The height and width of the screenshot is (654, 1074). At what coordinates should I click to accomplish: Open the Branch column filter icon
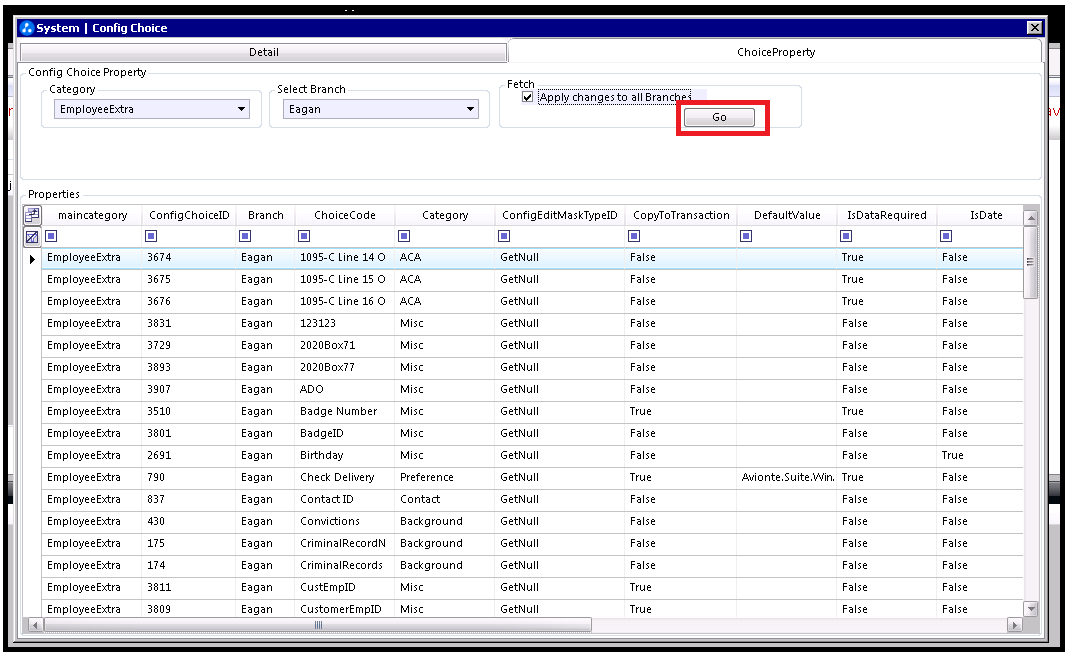[x=245, y=236]
